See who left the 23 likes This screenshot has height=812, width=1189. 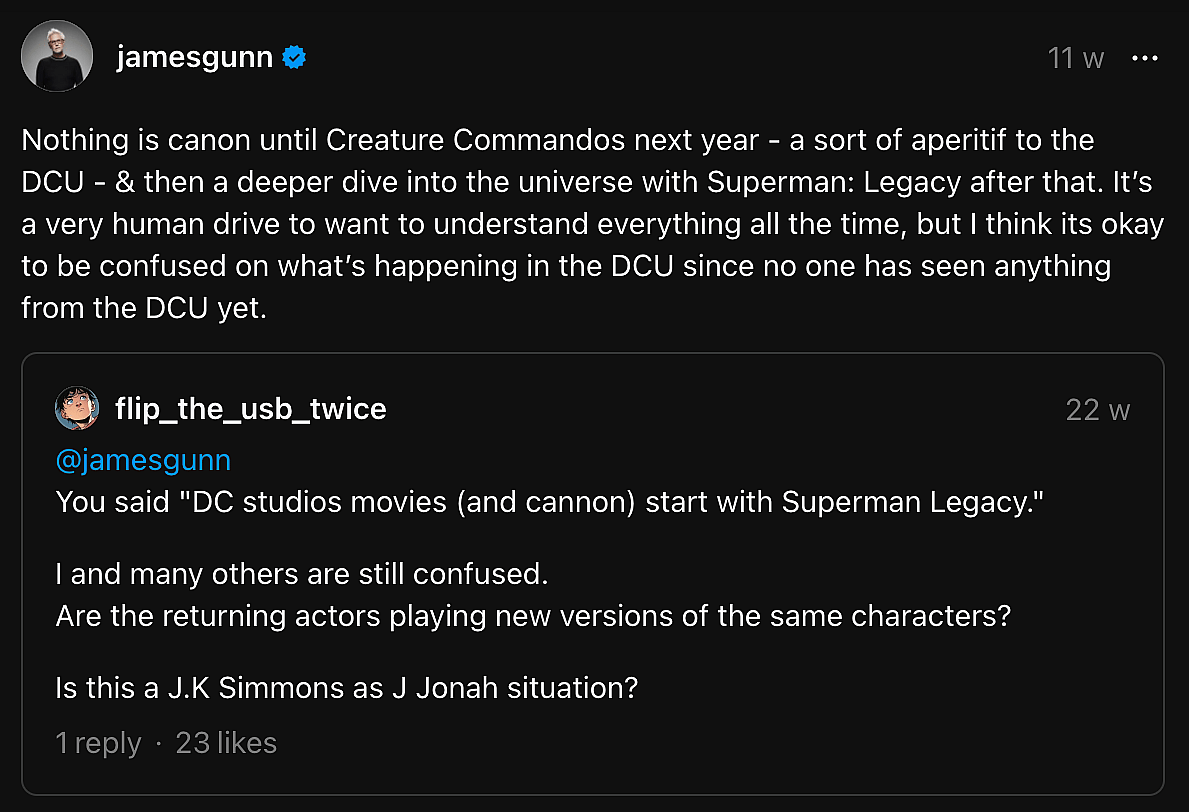226,743
